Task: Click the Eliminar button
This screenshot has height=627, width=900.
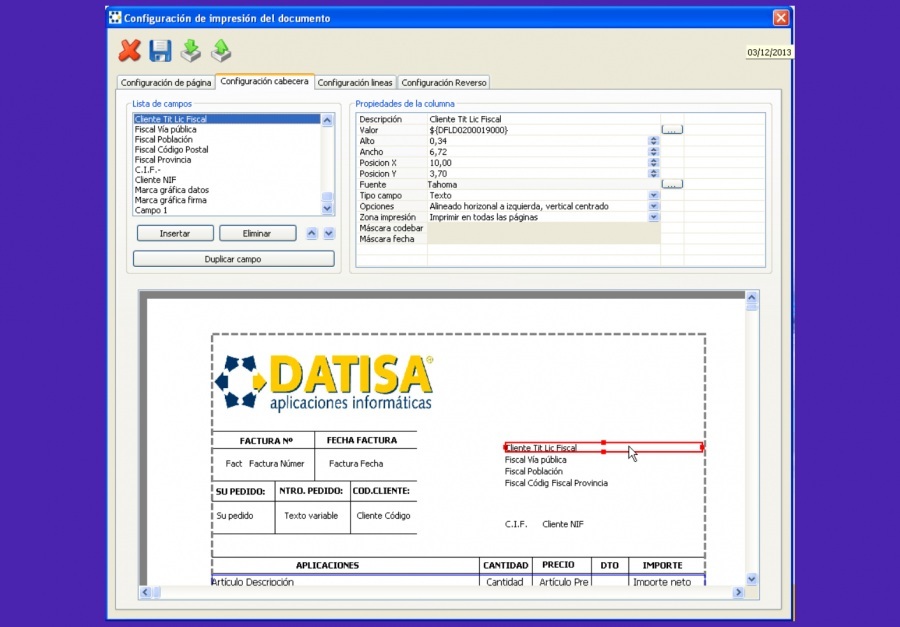Action: tap(257, 233)
